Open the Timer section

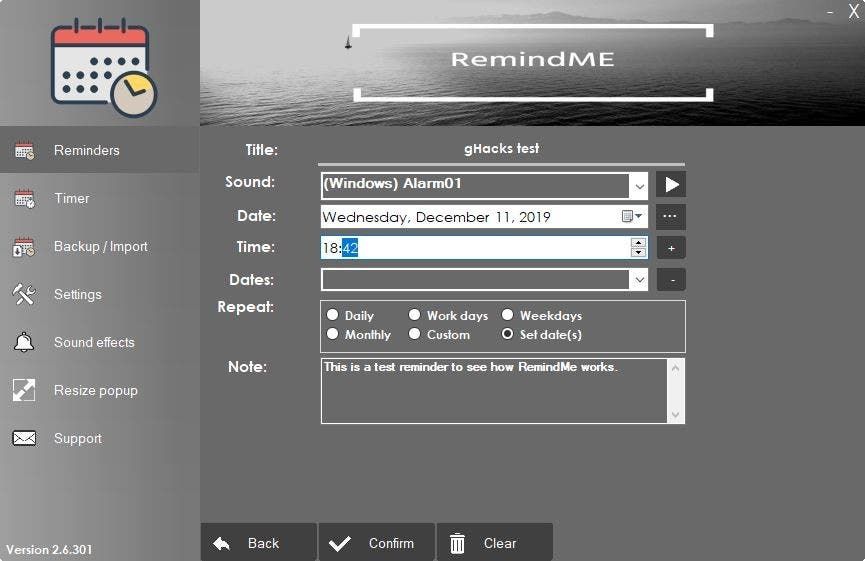point(99,198)
